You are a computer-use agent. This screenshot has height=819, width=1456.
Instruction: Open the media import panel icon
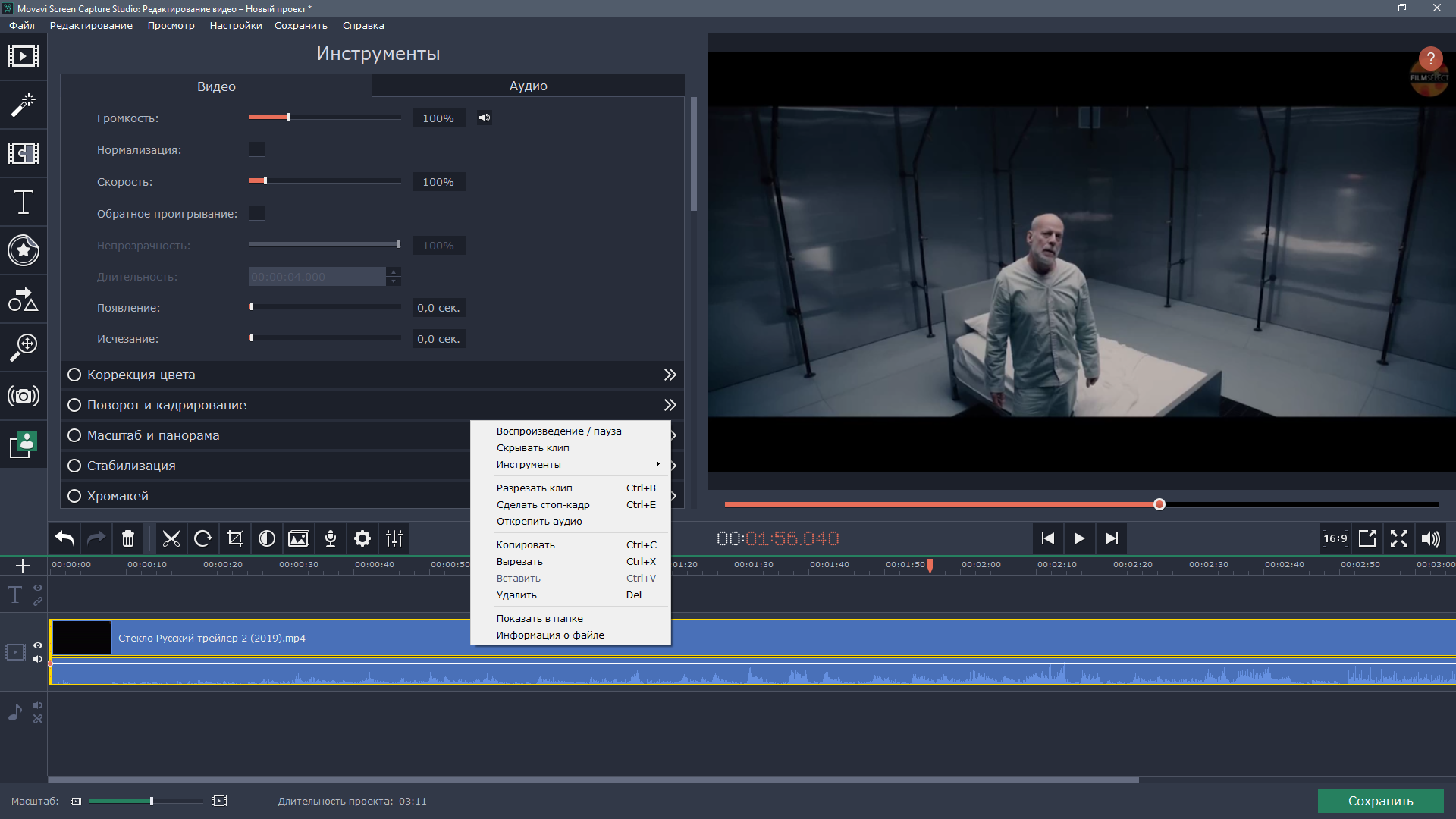point(24,56)
